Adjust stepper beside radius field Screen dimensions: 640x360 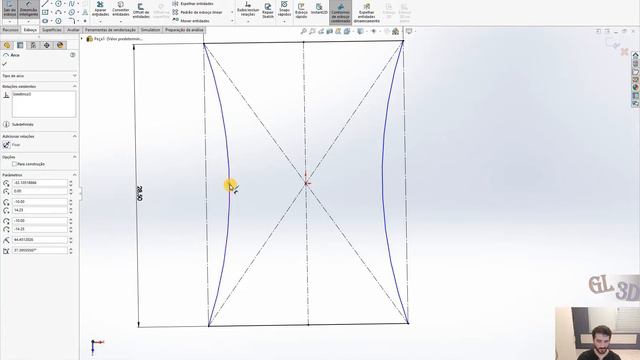71,240
